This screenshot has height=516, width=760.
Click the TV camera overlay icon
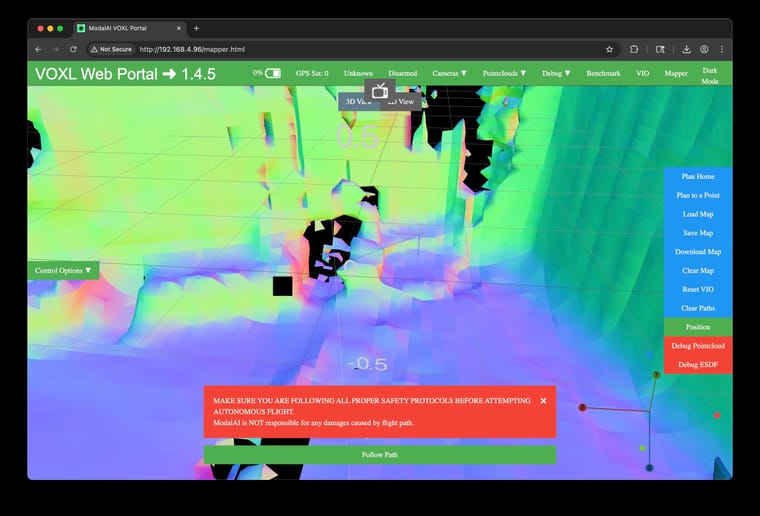(x=380, y=91)
